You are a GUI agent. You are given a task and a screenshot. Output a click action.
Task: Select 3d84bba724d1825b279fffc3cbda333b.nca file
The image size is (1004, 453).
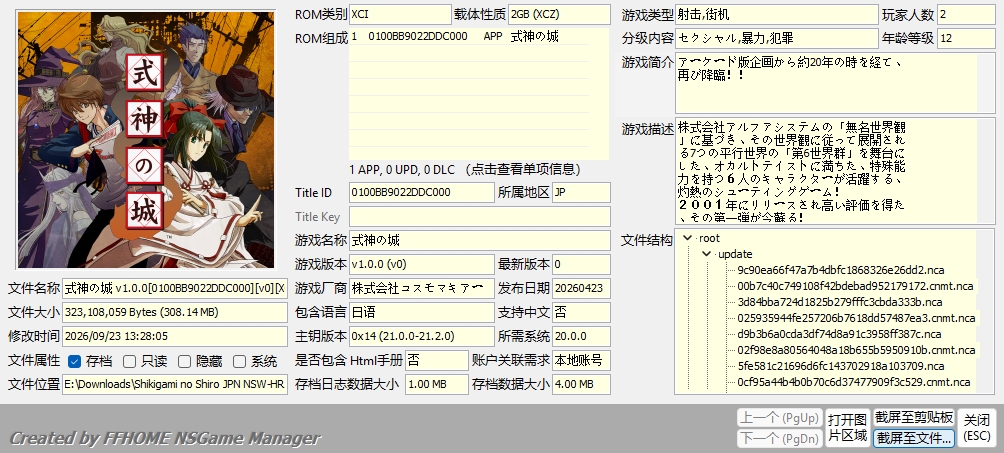(x=839, y=302)
